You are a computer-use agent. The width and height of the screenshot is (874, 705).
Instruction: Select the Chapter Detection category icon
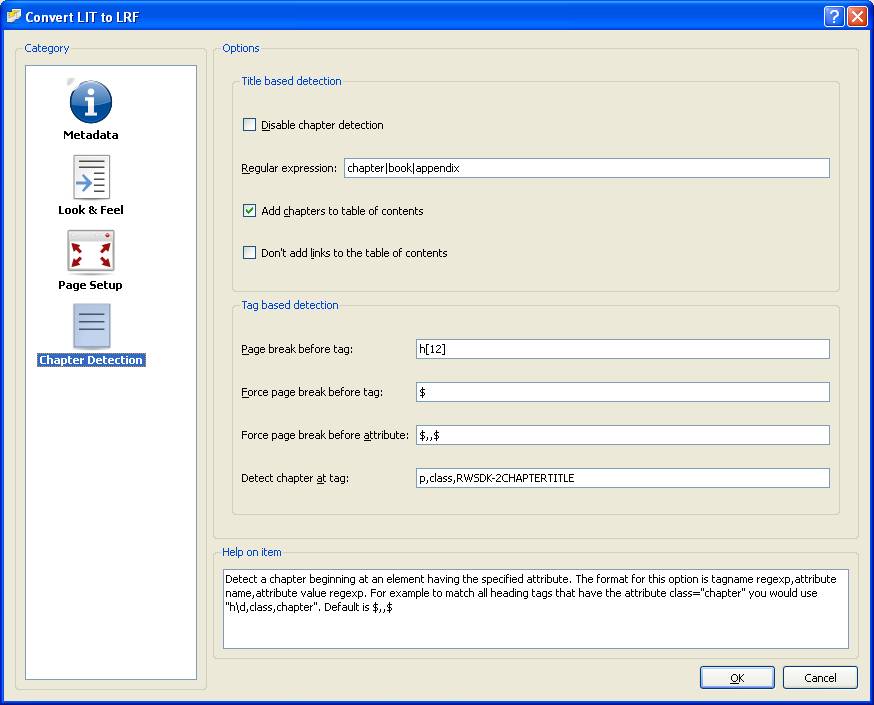point(91,327)
